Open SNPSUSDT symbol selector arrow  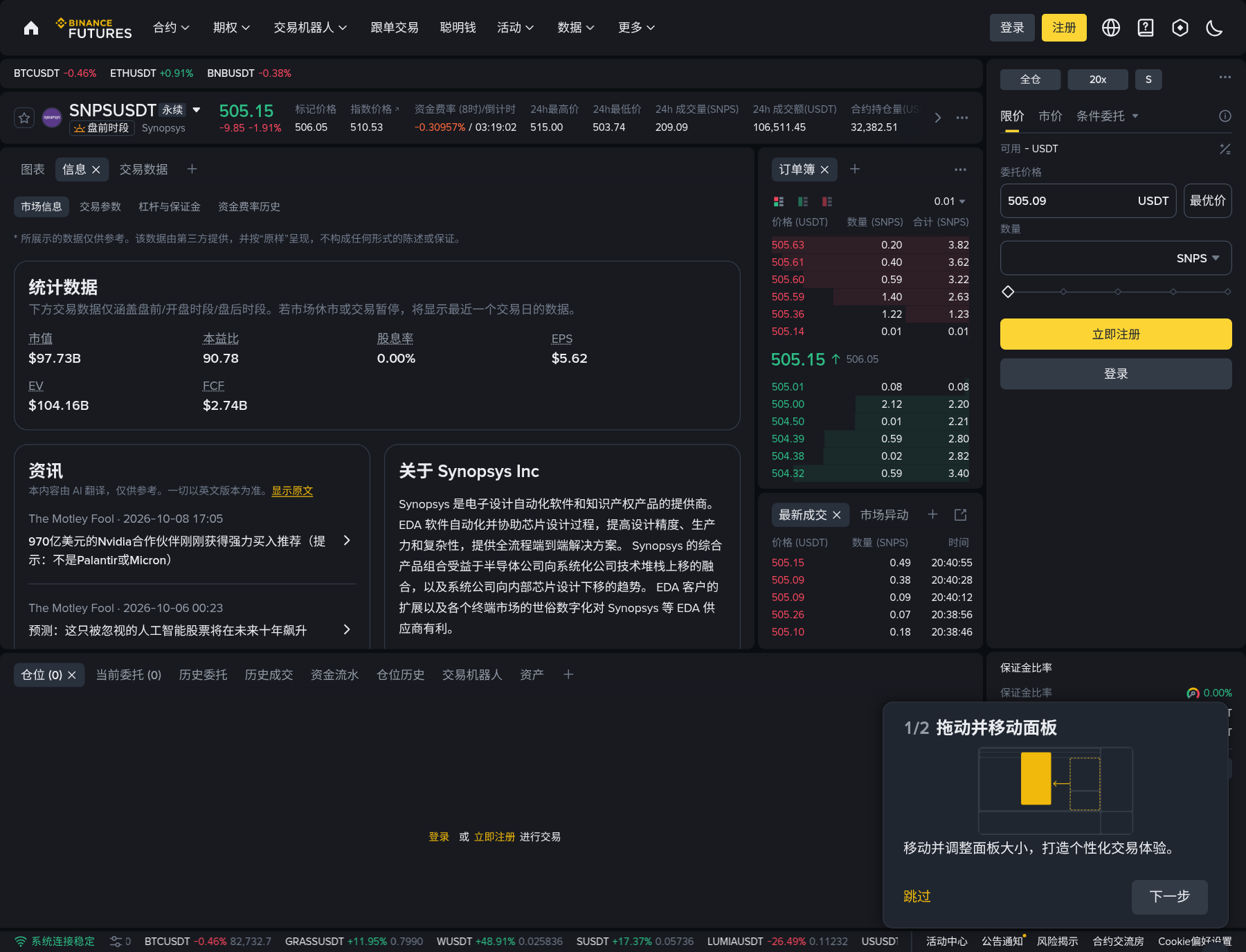pyautogui.click(x=197, y=110)
